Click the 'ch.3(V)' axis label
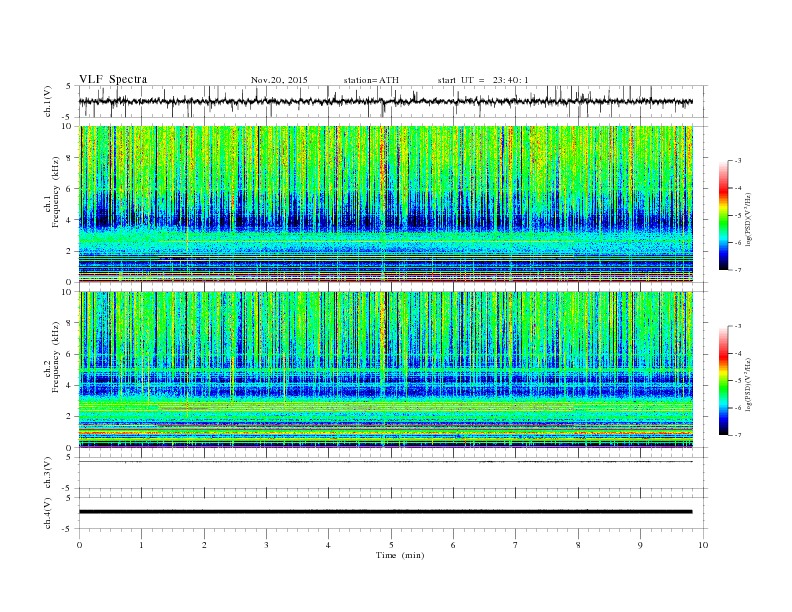Screen dimensions: 792x612 click(x=48, y=473)
